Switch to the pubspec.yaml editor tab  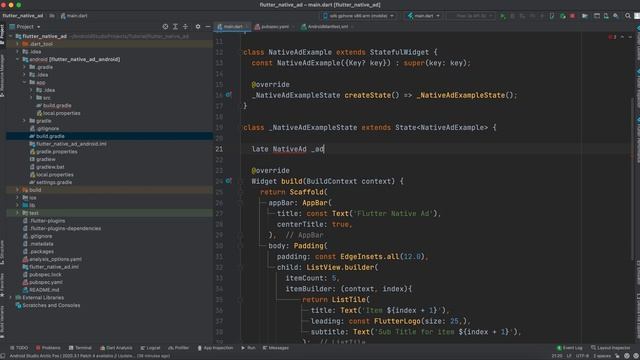[x=274, y=27]
